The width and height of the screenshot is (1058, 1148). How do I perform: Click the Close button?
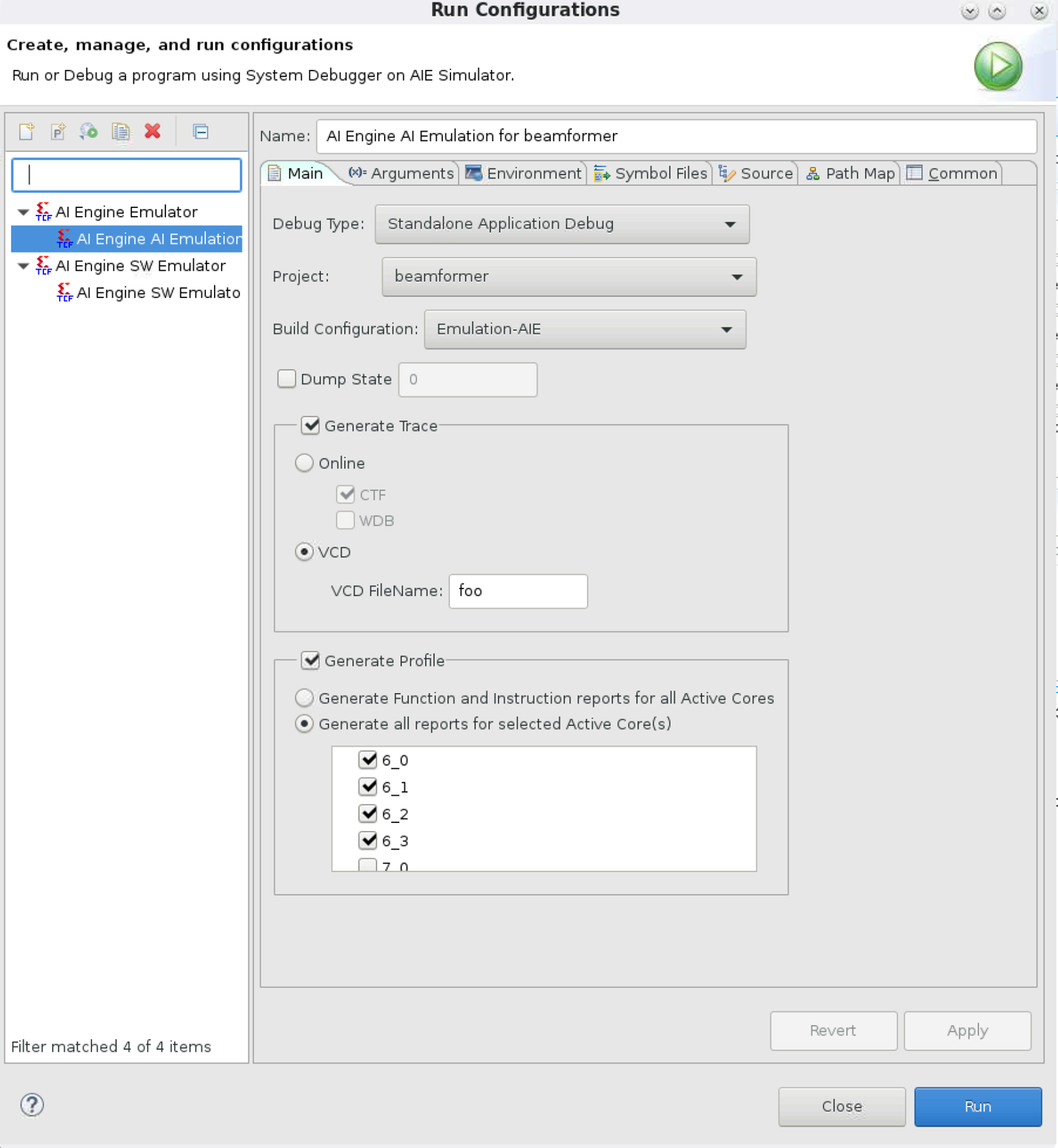841,1106
